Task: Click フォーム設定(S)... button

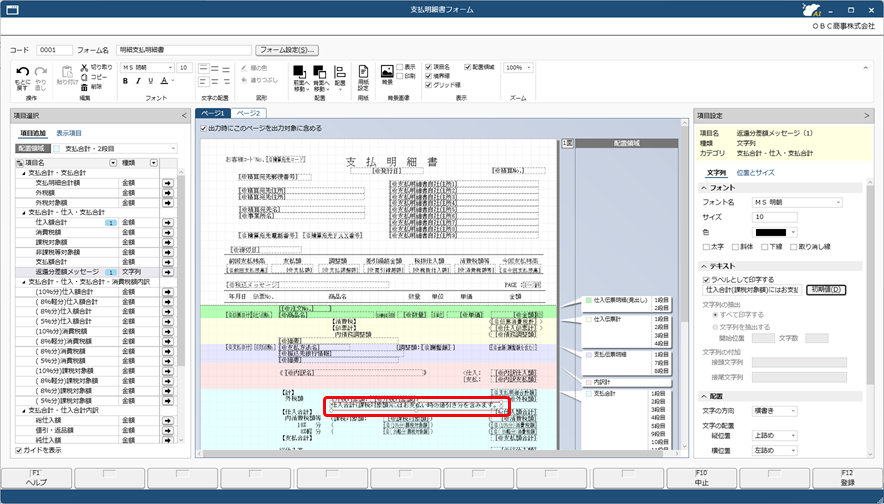Action: 287,50
